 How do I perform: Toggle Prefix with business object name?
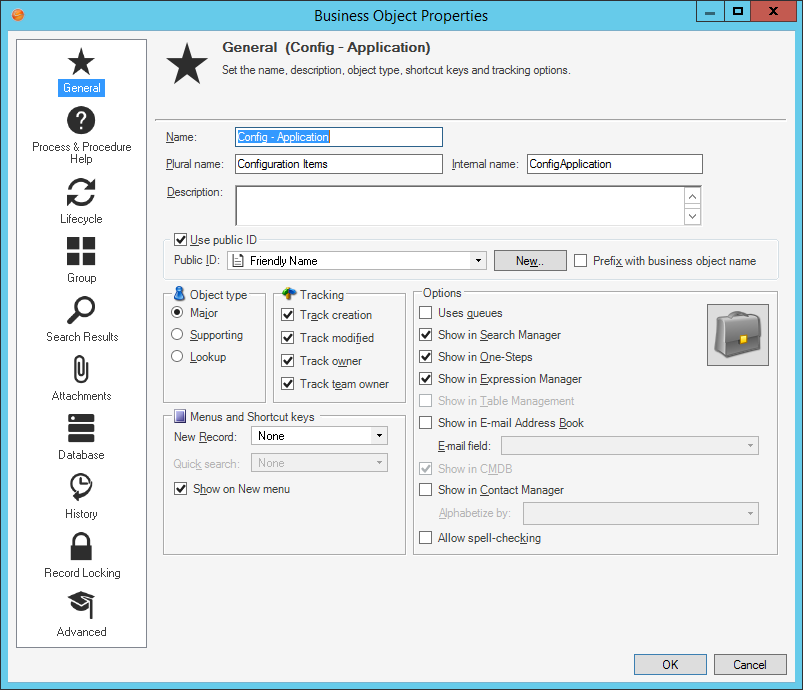point(580,260)
